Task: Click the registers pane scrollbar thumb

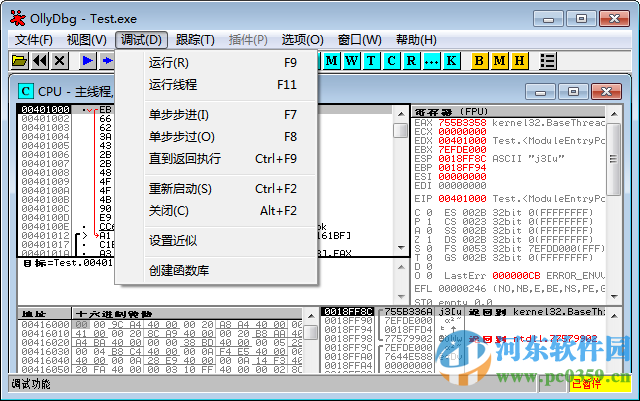Action: 614,159
